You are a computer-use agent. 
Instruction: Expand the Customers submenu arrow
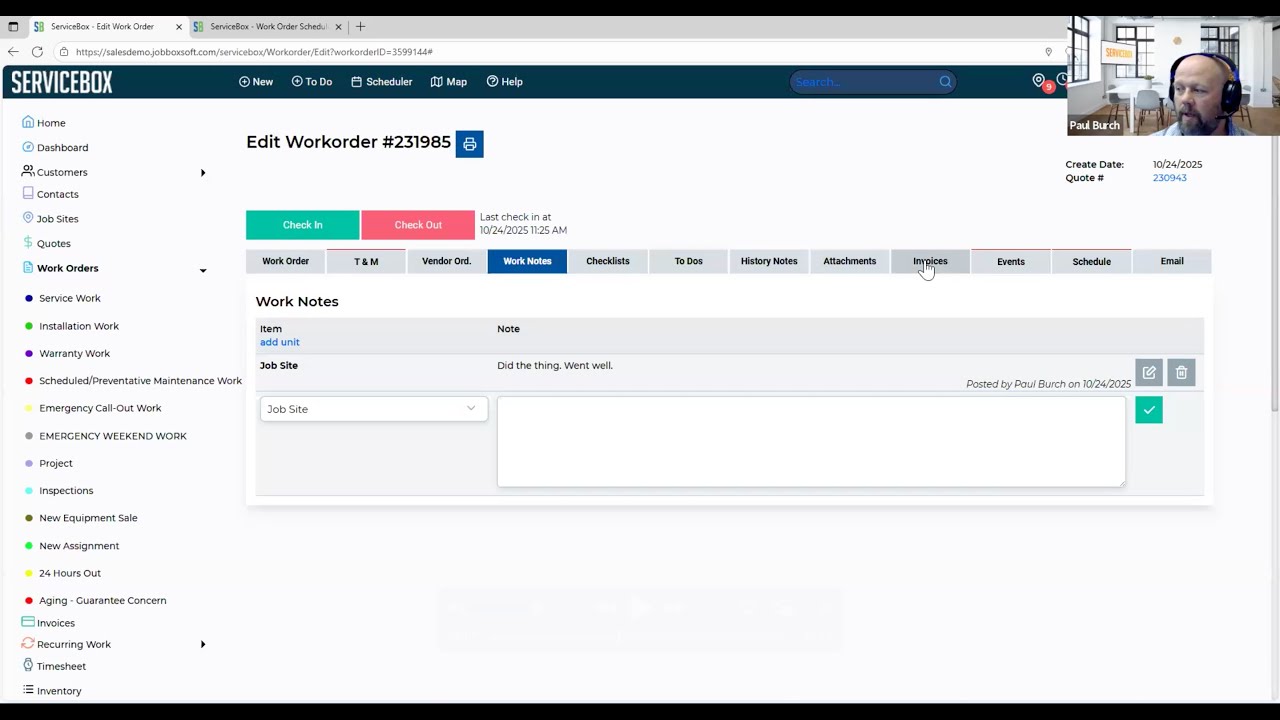coord(203,173)
